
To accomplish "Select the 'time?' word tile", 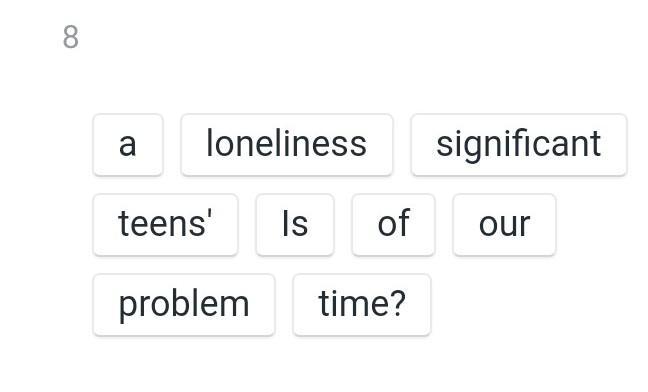I will [x=362, y=305].
